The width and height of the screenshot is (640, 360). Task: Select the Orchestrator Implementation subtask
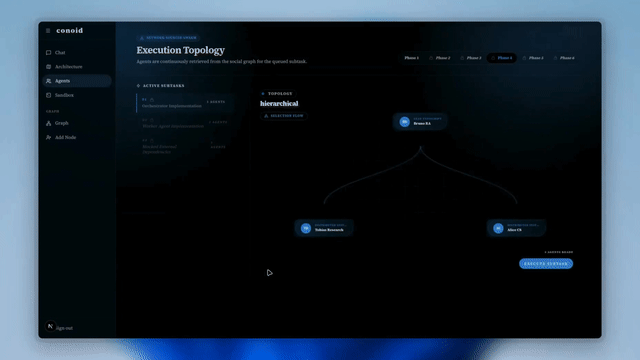[184, 103]
